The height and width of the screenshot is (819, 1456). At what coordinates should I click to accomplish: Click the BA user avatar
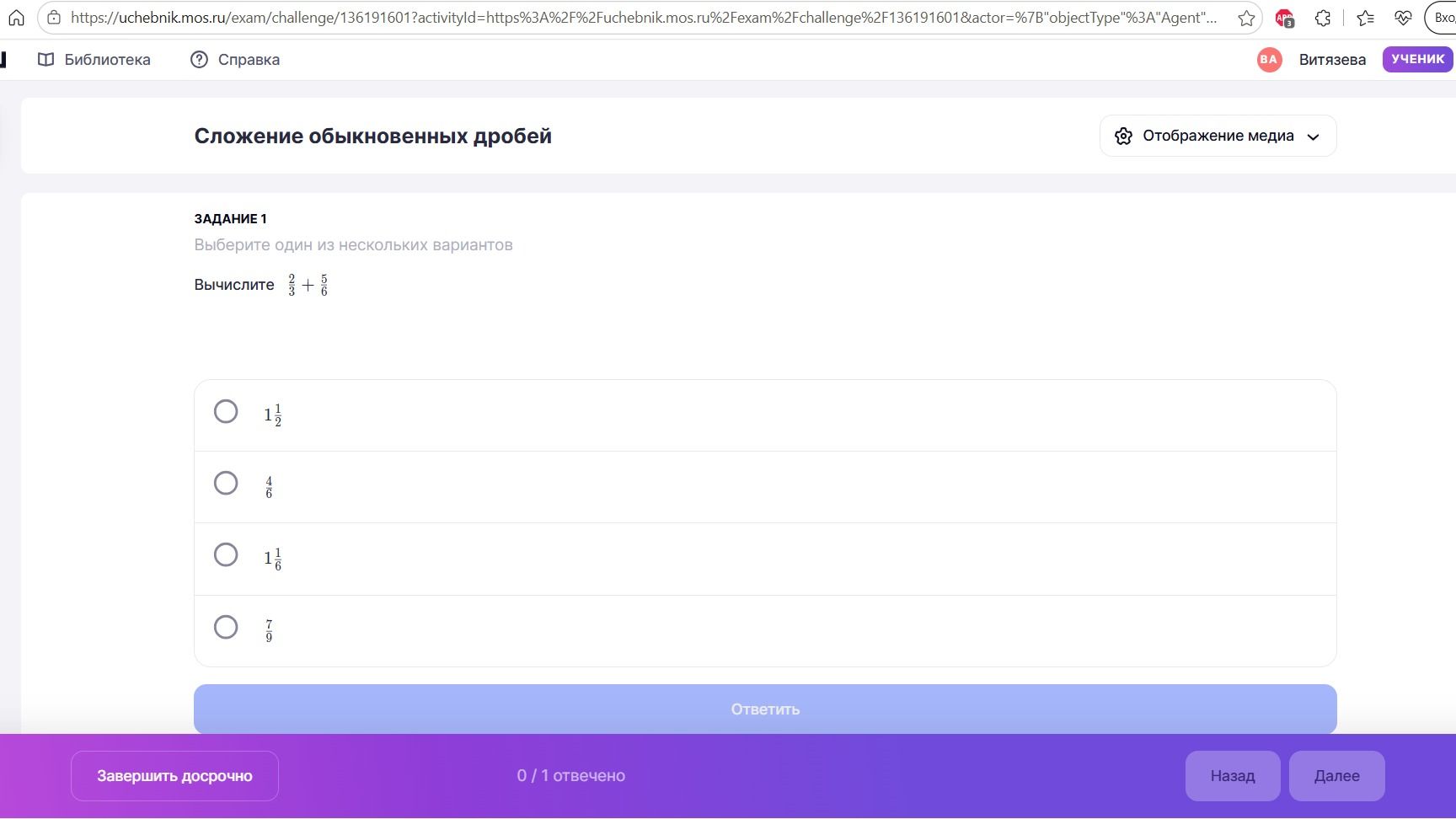coord(1269,59)
